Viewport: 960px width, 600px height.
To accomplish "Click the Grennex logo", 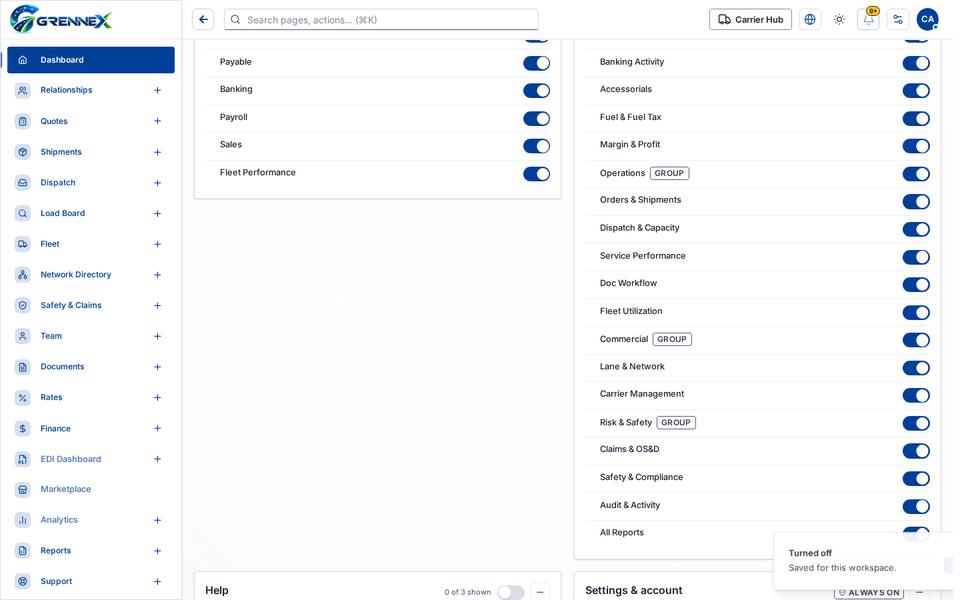I will tap(61, 19).
